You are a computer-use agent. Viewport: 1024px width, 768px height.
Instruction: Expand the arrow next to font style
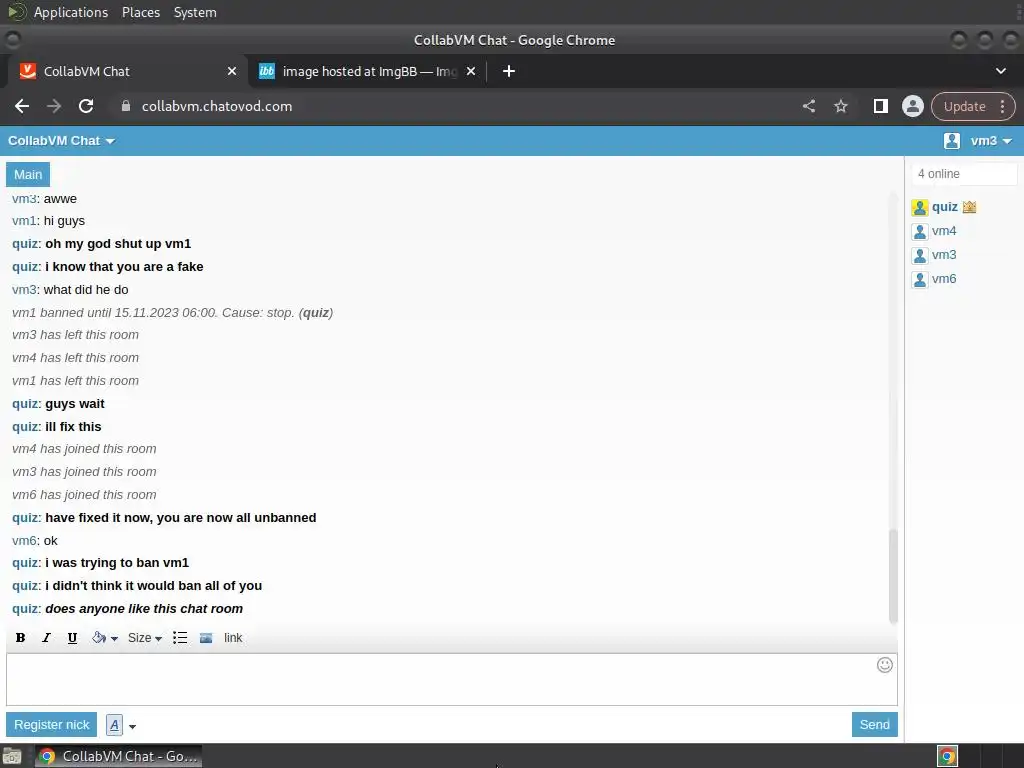point(133,726)
